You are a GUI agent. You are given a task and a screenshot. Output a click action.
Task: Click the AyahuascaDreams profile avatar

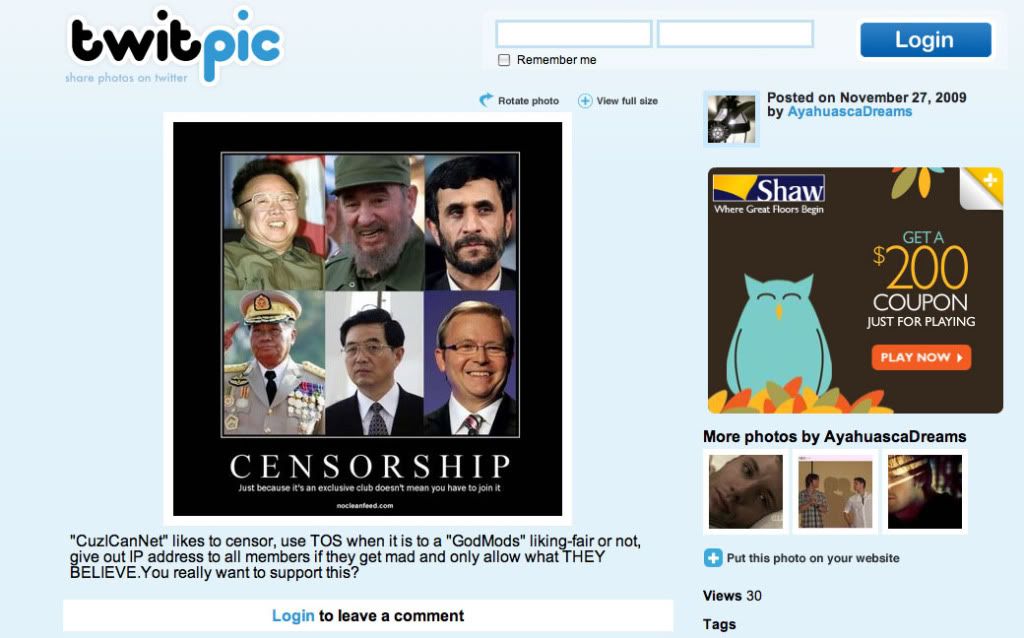pyautogui.click(x=731, y=119)
